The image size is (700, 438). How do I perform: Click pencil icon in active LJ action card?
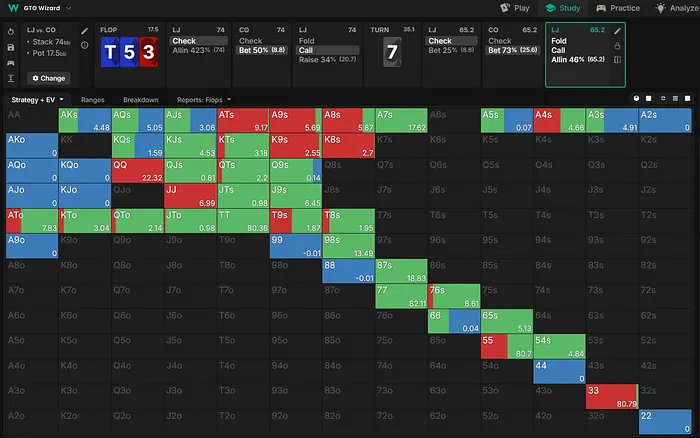pos(618,31)
